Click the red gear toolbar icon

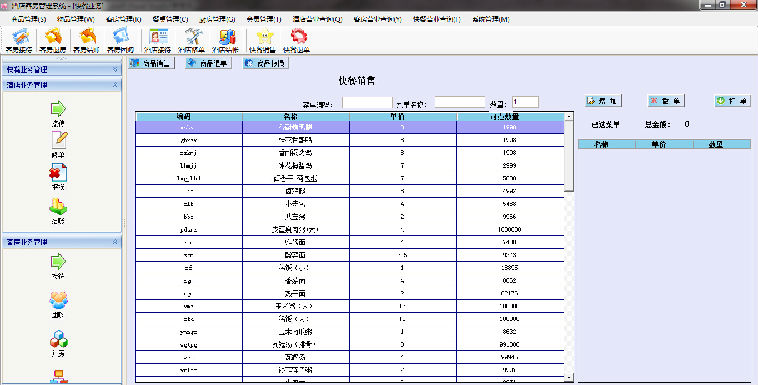tap(298, 37)
